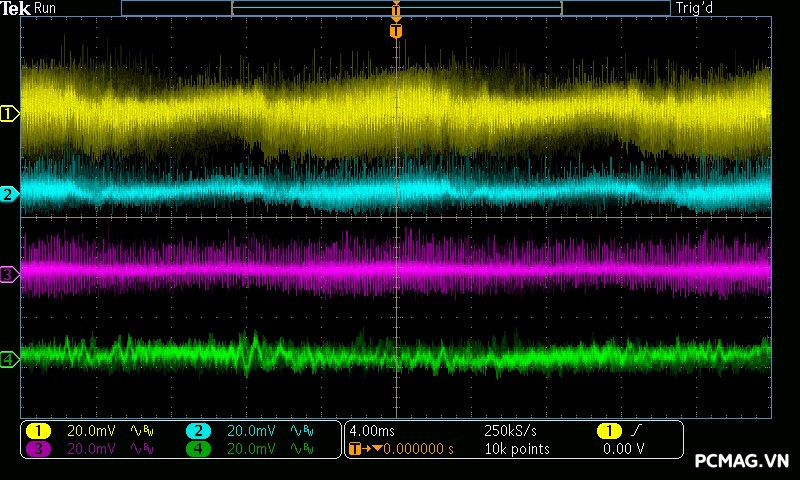800x480 pixels.
Task: Click the channel 4 green ground marker
Action: pos(9,359)
